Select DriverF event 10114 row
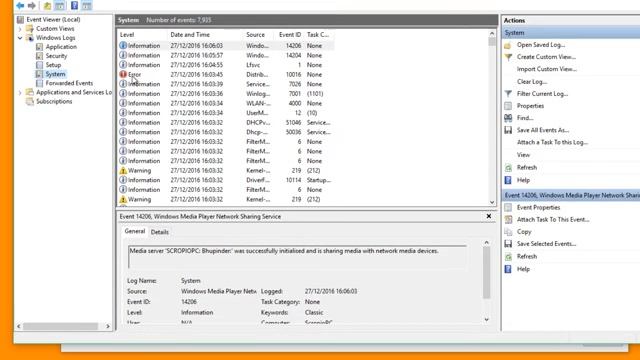The image size is (640, 360). pos(226,180)
